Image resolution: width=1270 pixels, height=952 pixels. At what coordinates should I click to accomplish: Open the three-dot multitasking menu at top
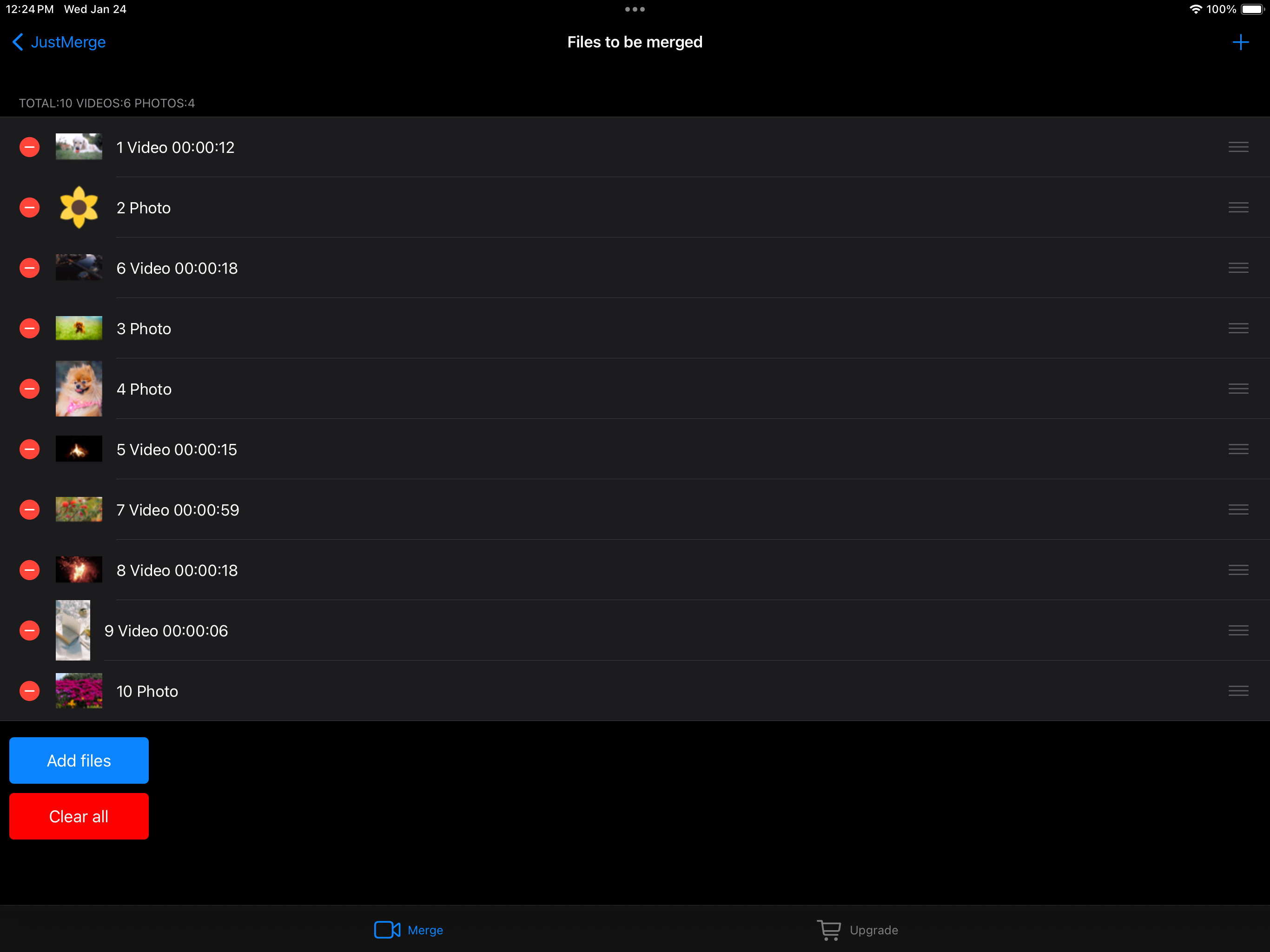(x=635, y=9)
